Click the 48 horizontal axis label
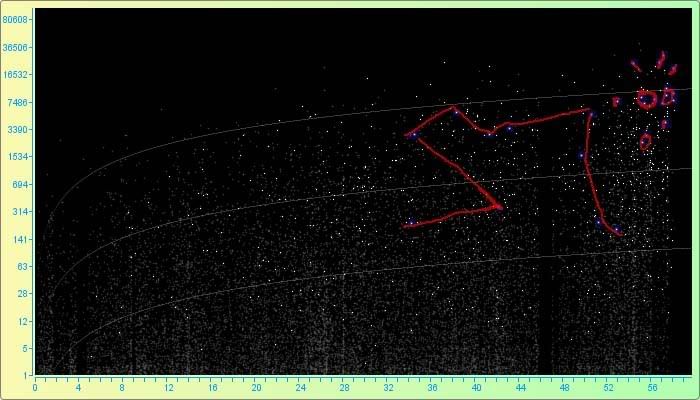 pos(565,388)
